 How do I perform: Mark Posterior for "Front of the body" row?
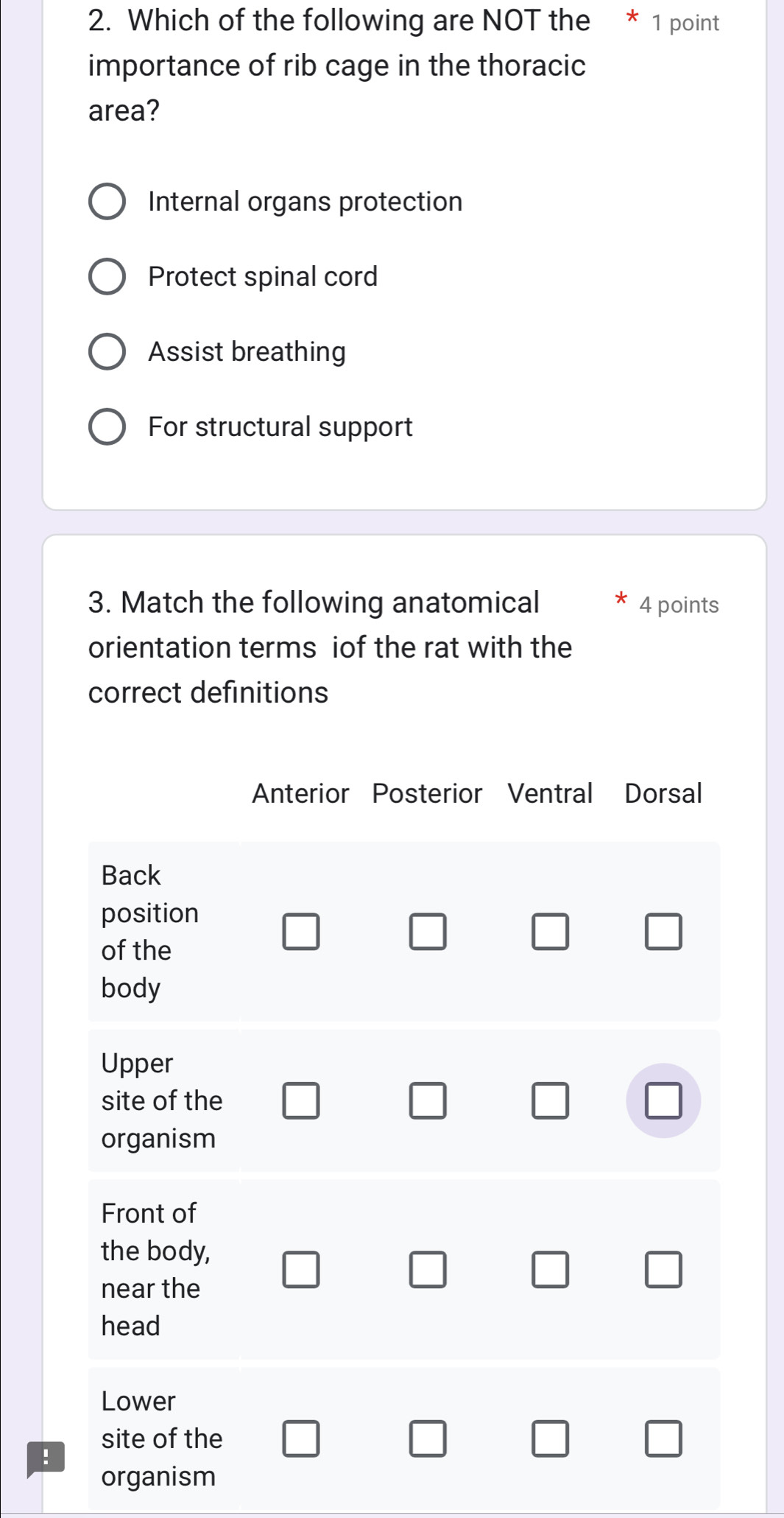(428, 1270)
